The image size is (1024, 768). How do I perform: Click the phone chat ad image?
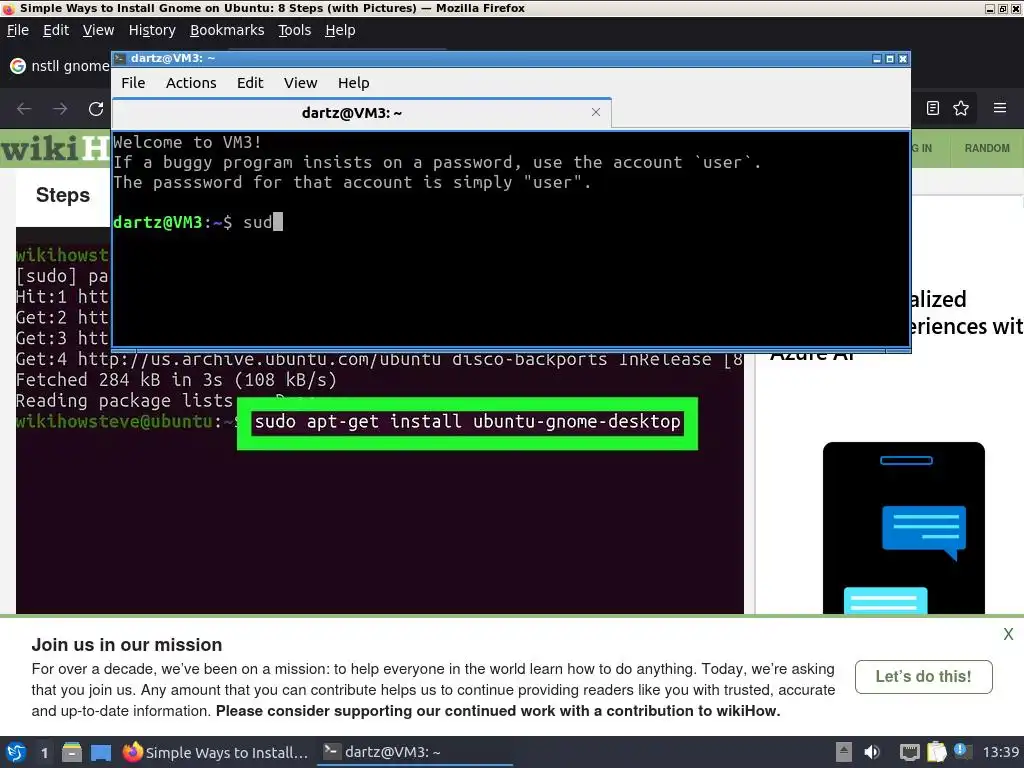[x=904, y=528]
